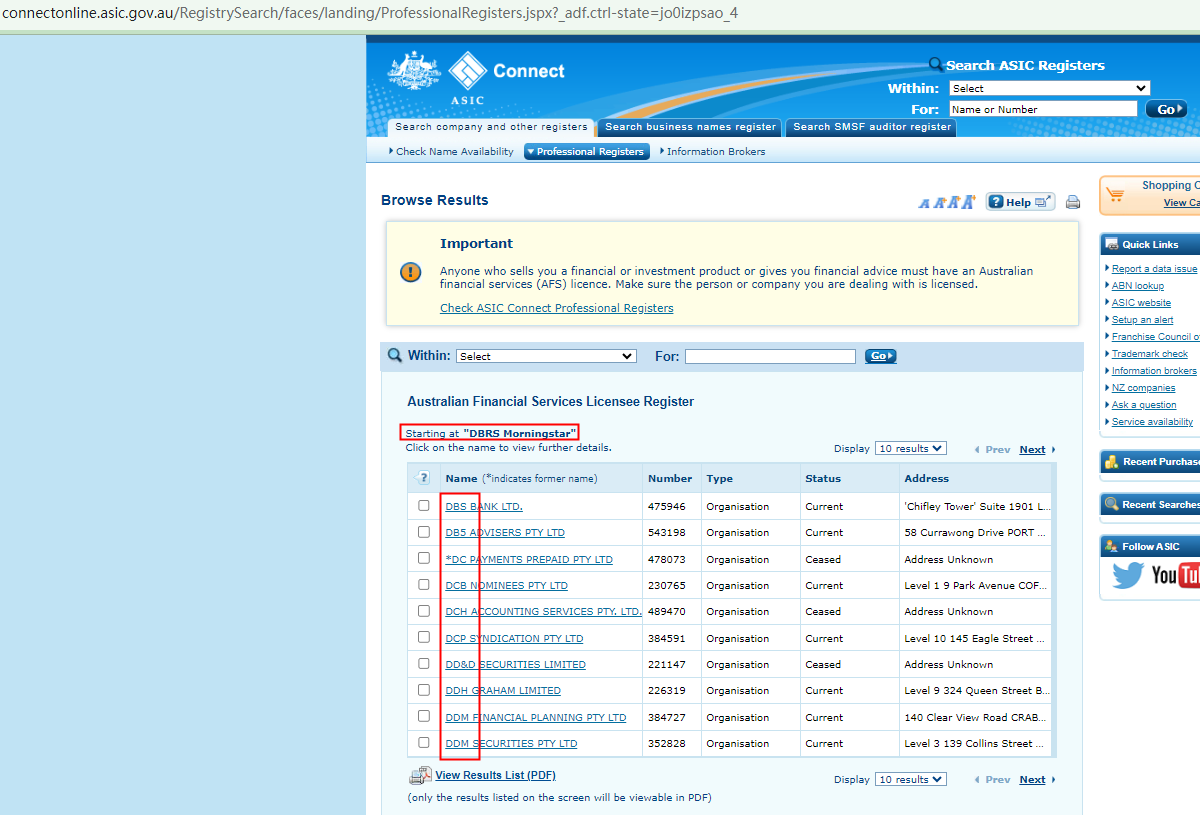Tick checkbox for DDH GRAHAM LIMITED
1200x815 pixels.
(x=424, y=690)
